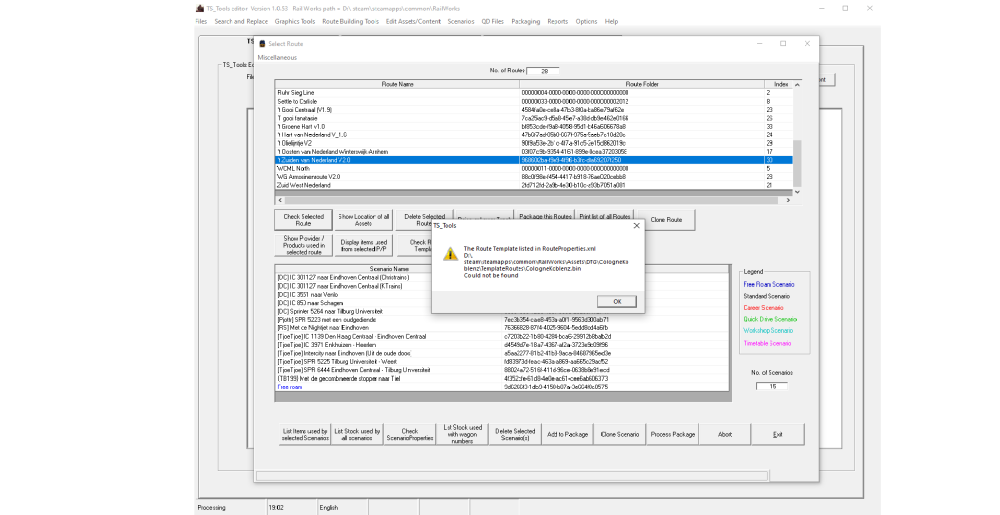
Task: Close the TS_Tools error dialog
Action: point(636,226)
